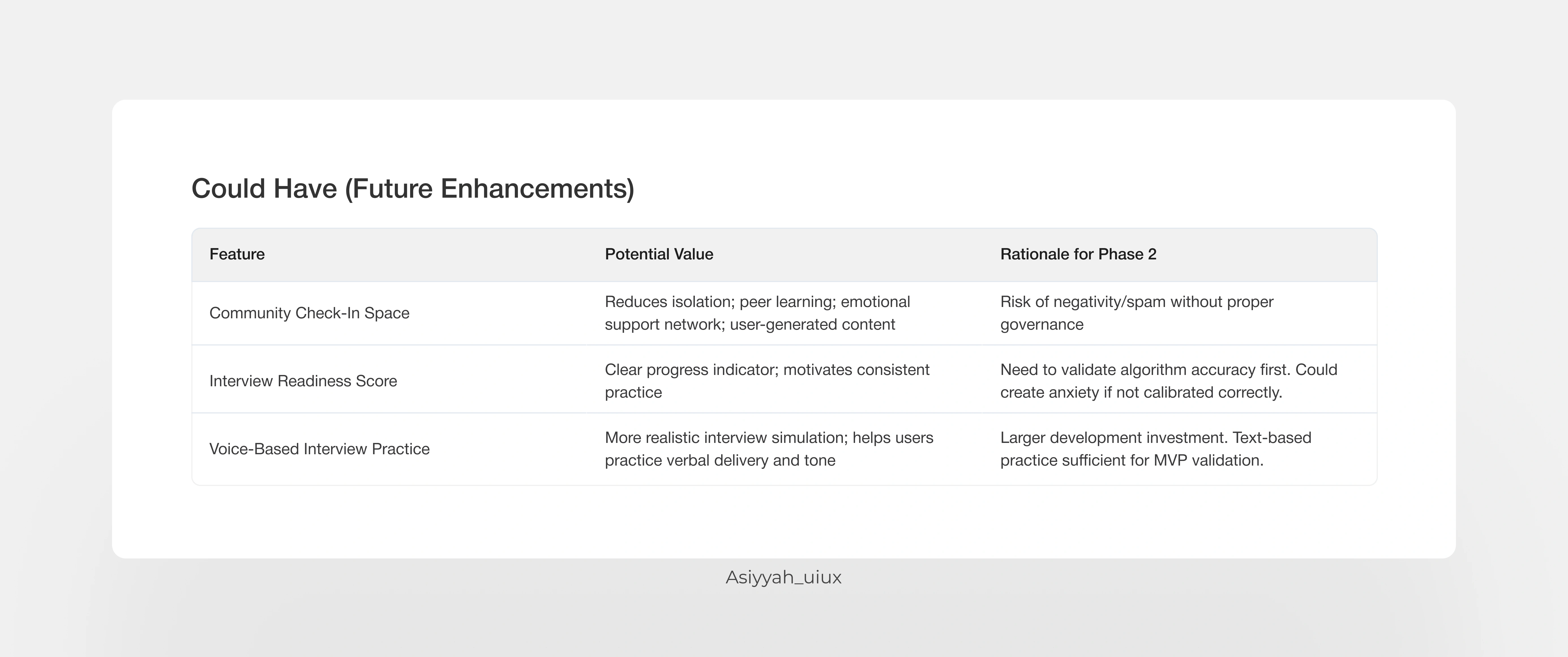Select the "create anxiety if not calibrated" line
Image resolution: width=1568 pixels, height=657 pixels.
point(1141,393)
